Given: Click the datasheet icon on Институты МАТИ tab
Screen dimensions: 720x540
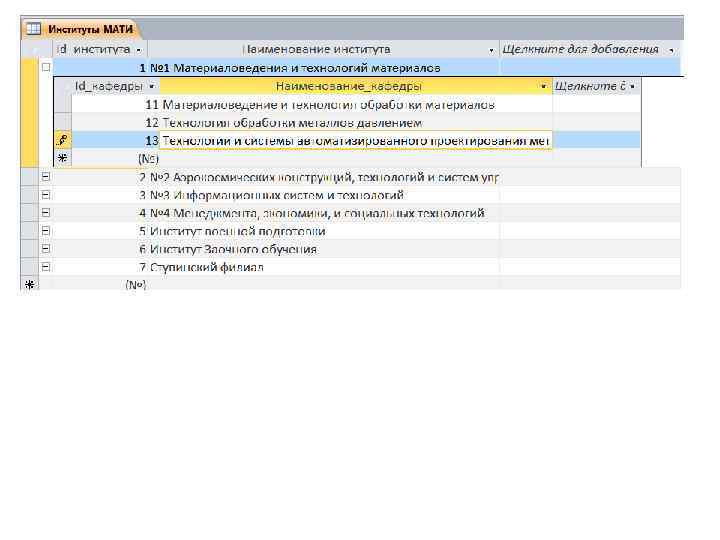Looking at the screenshot, I should (33, 29).
